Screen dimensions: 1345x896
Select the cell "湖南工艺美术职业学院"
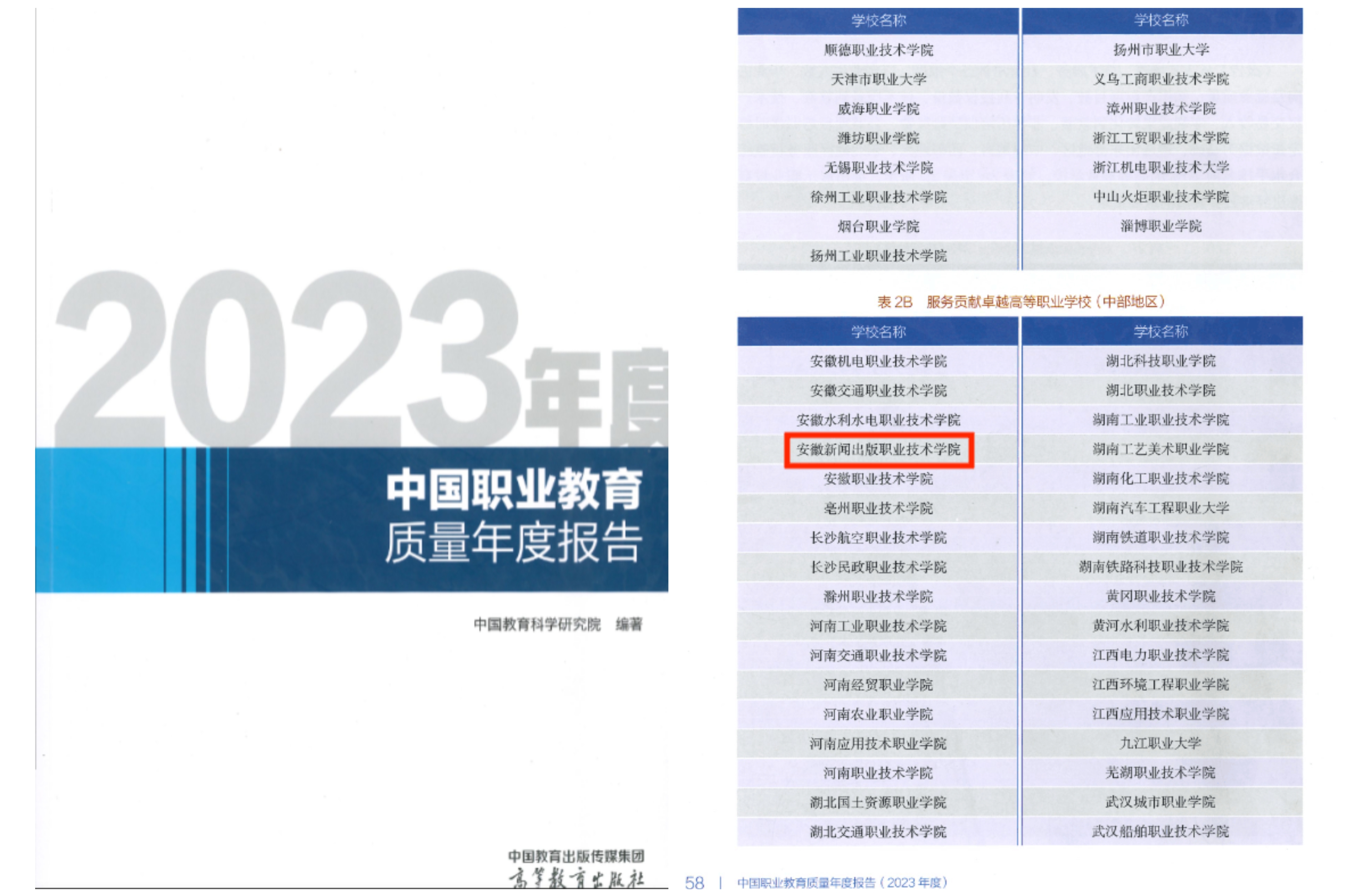pyautogui.click(x=1160, y=449)
